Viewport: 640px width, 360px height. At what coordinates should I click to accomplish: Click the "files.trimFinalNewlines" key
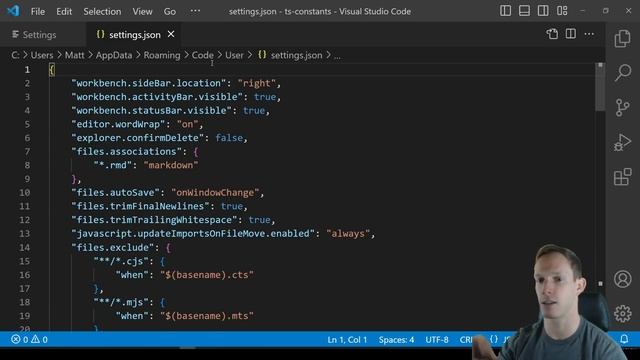(140, 206)
